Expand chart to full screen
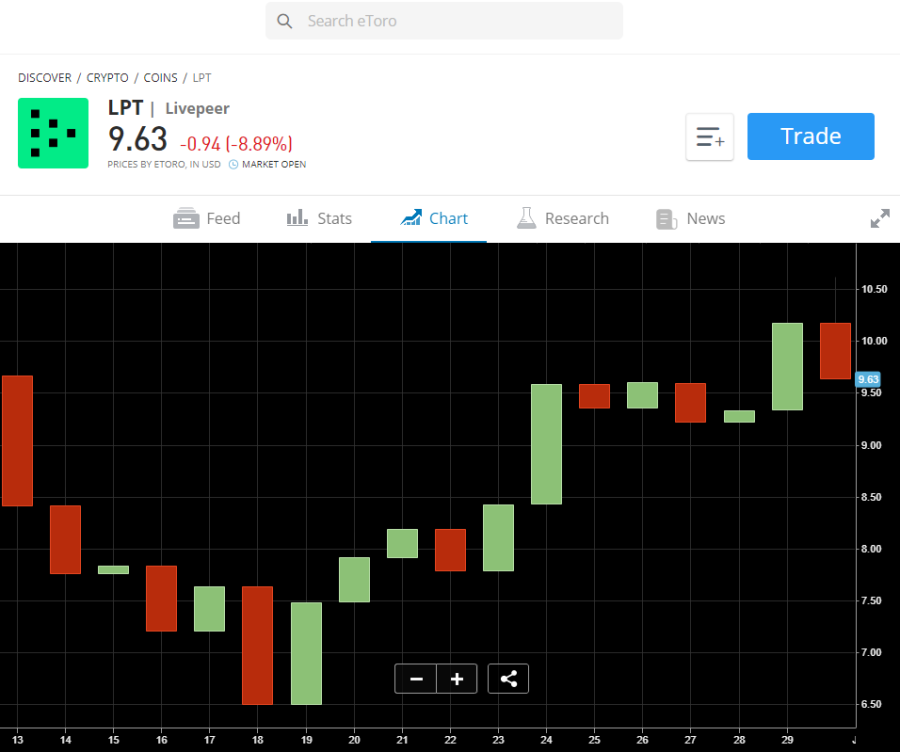 click(x=880, y=219)
